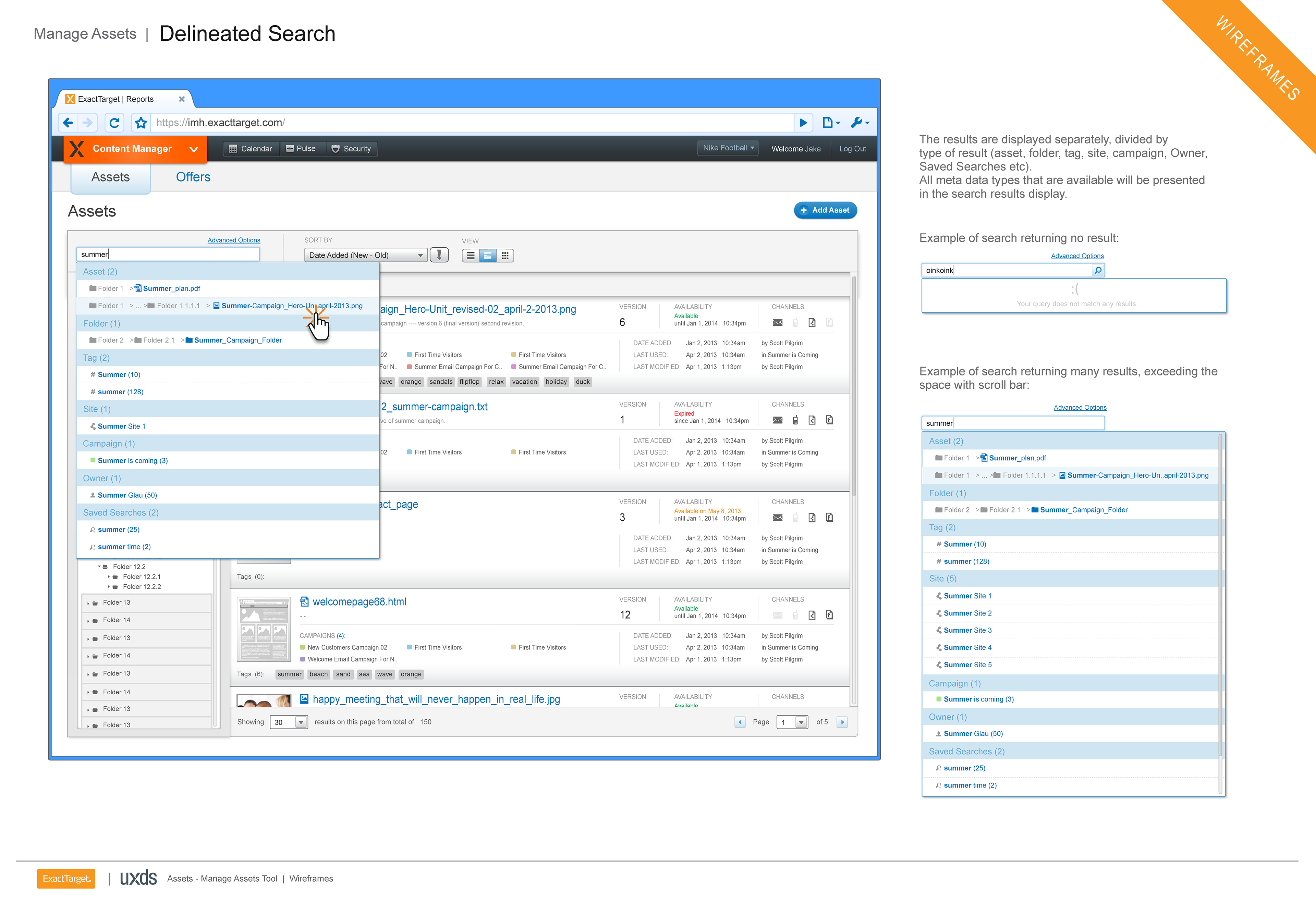Select saved search summer time (2) in main dropdown
Viewport: 1316px width, 905px height.
click(124, 547)
